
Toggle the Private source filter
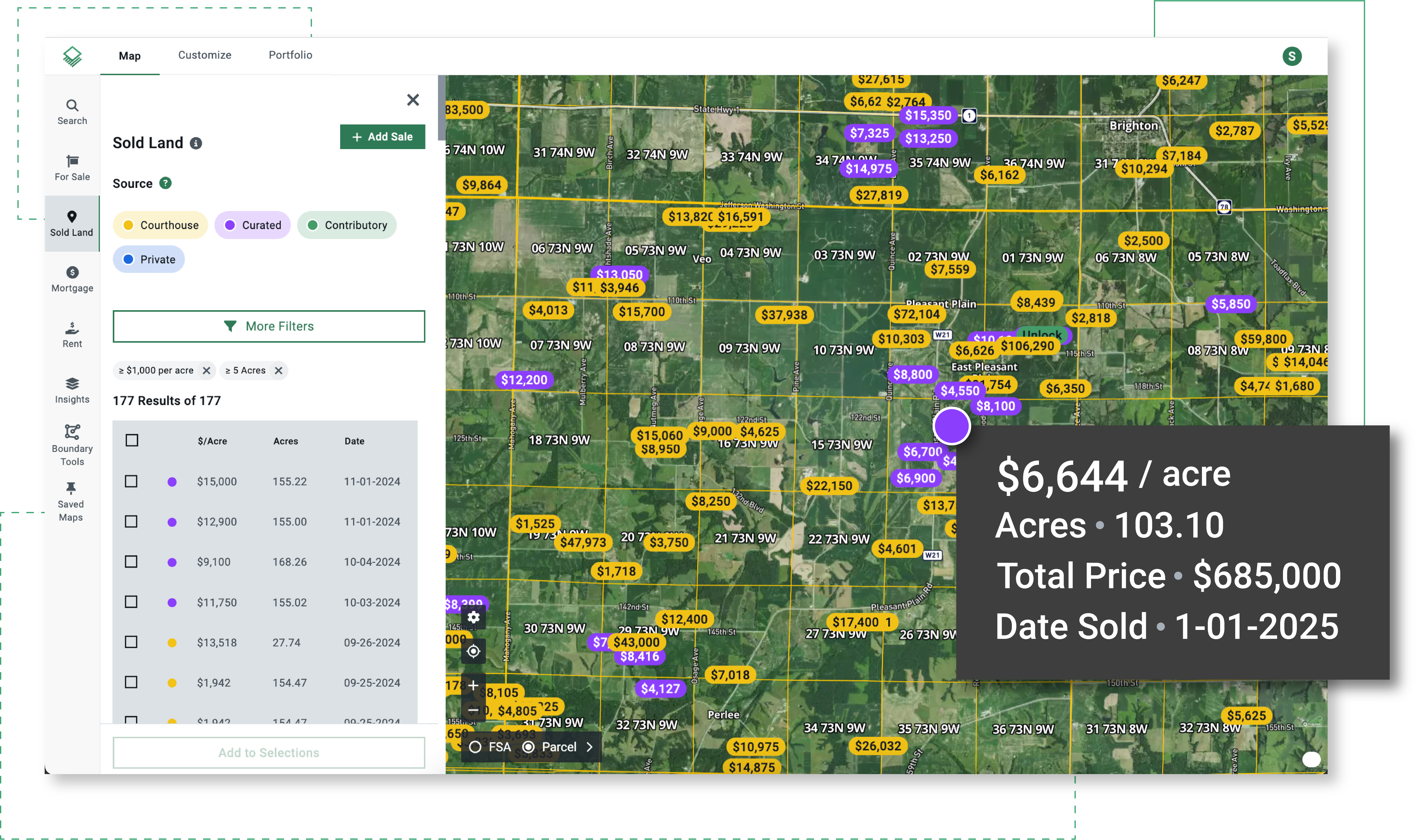point(149,259)
